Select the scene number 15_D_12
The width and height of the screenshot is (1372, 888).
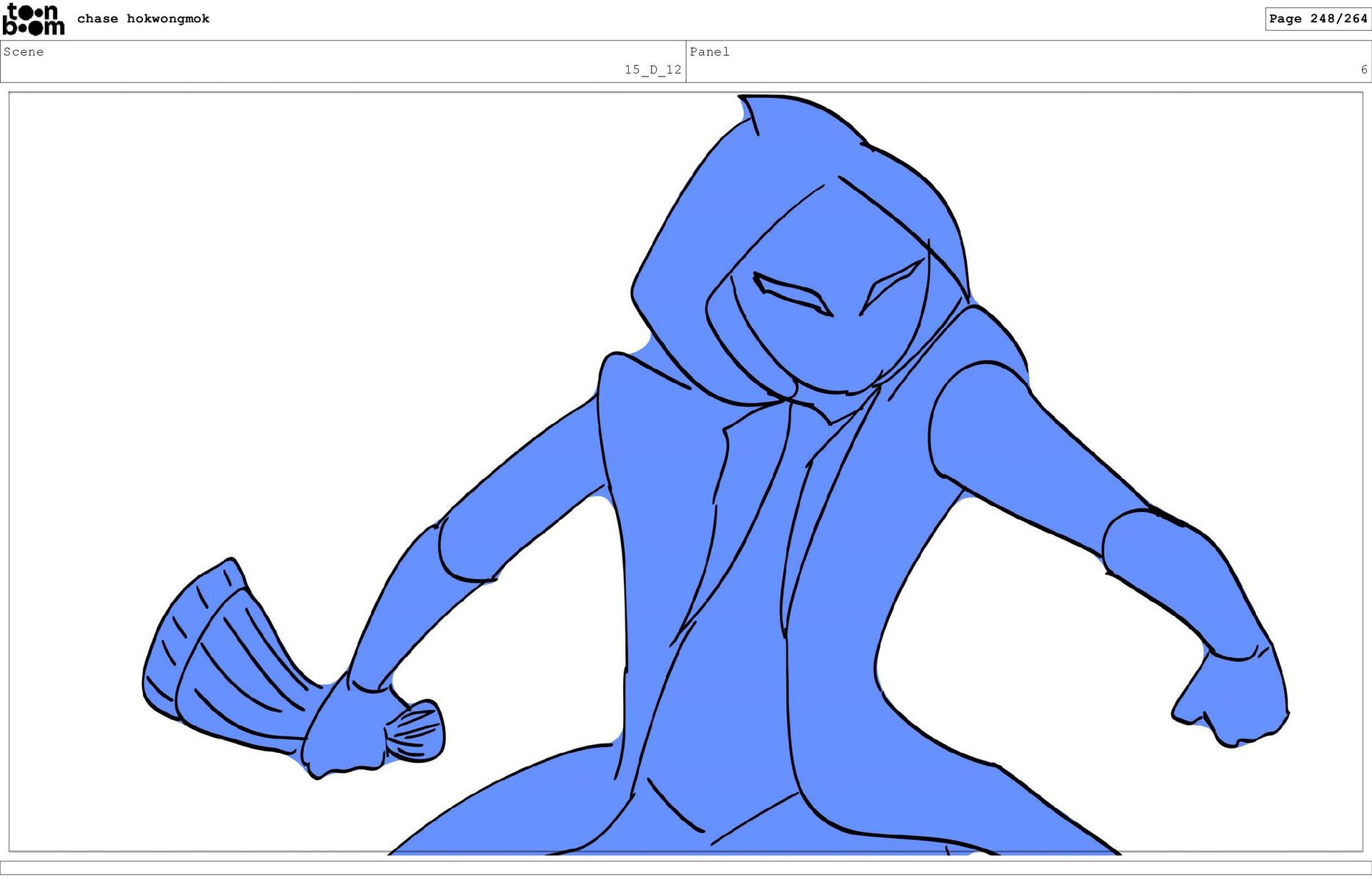pyautogui.click(x=652, y=69)
